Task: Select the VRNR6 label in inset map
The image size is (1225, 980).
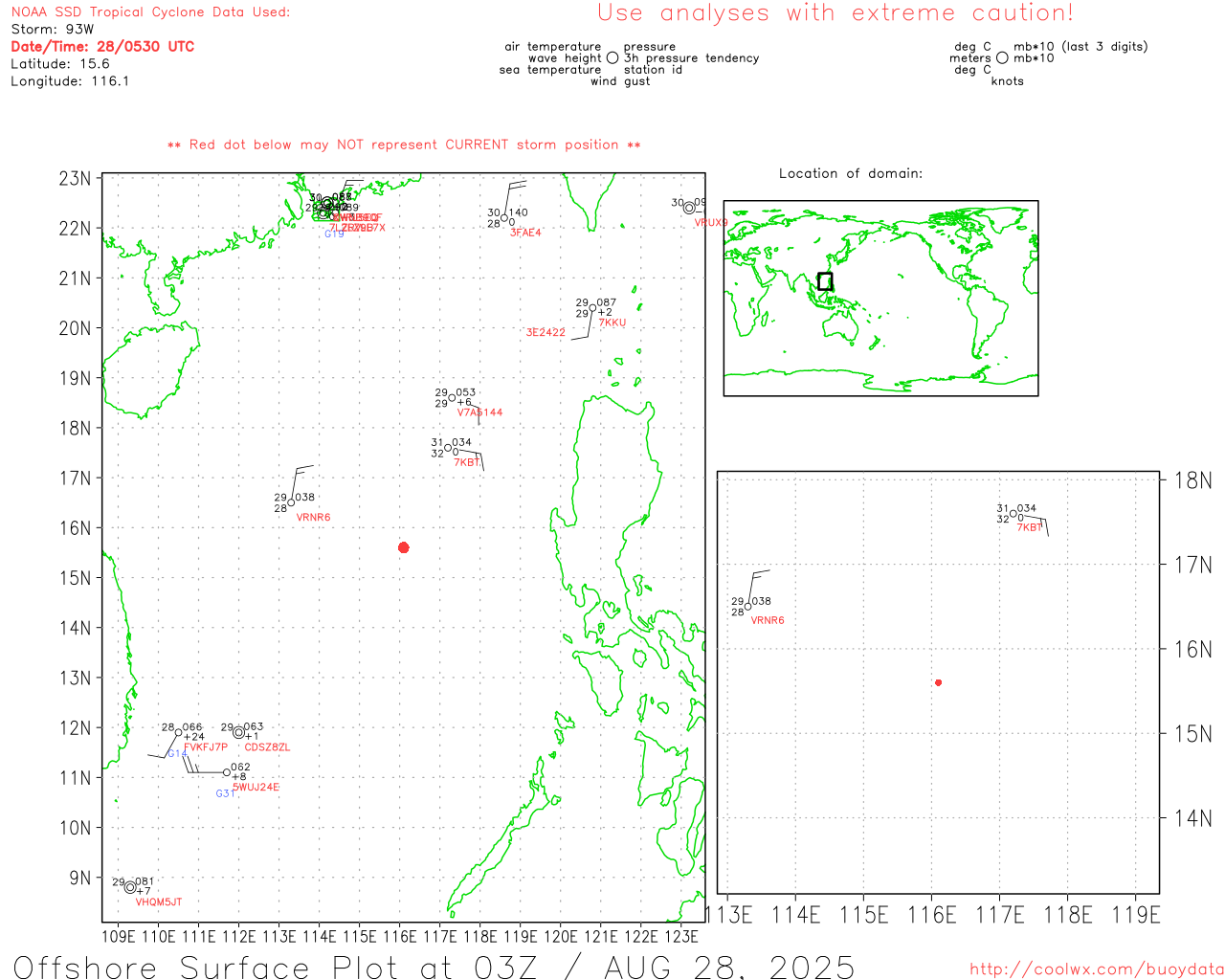Action: click(x=768, y=621)
